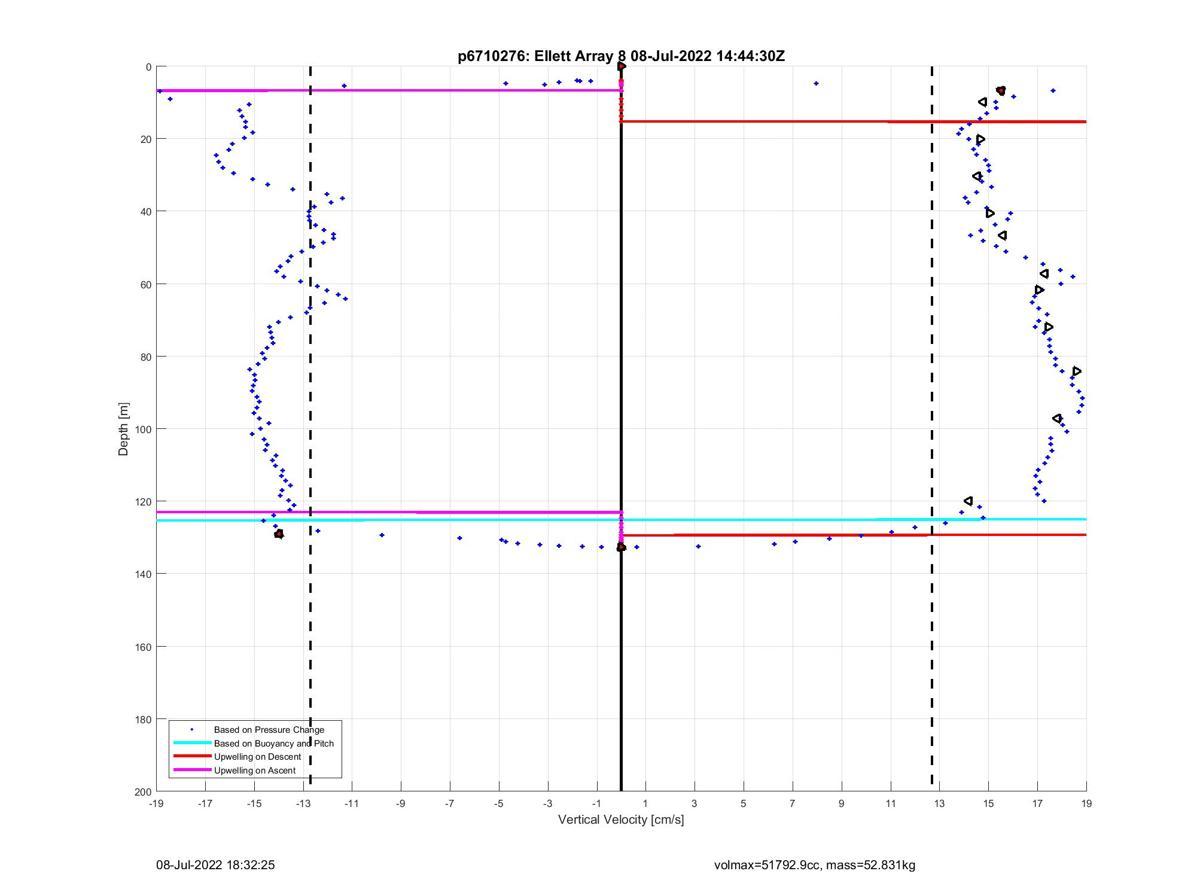The image size is (1200, 889).
Task: Click x-axis tick label "-11"
Action: coord(352,803)
